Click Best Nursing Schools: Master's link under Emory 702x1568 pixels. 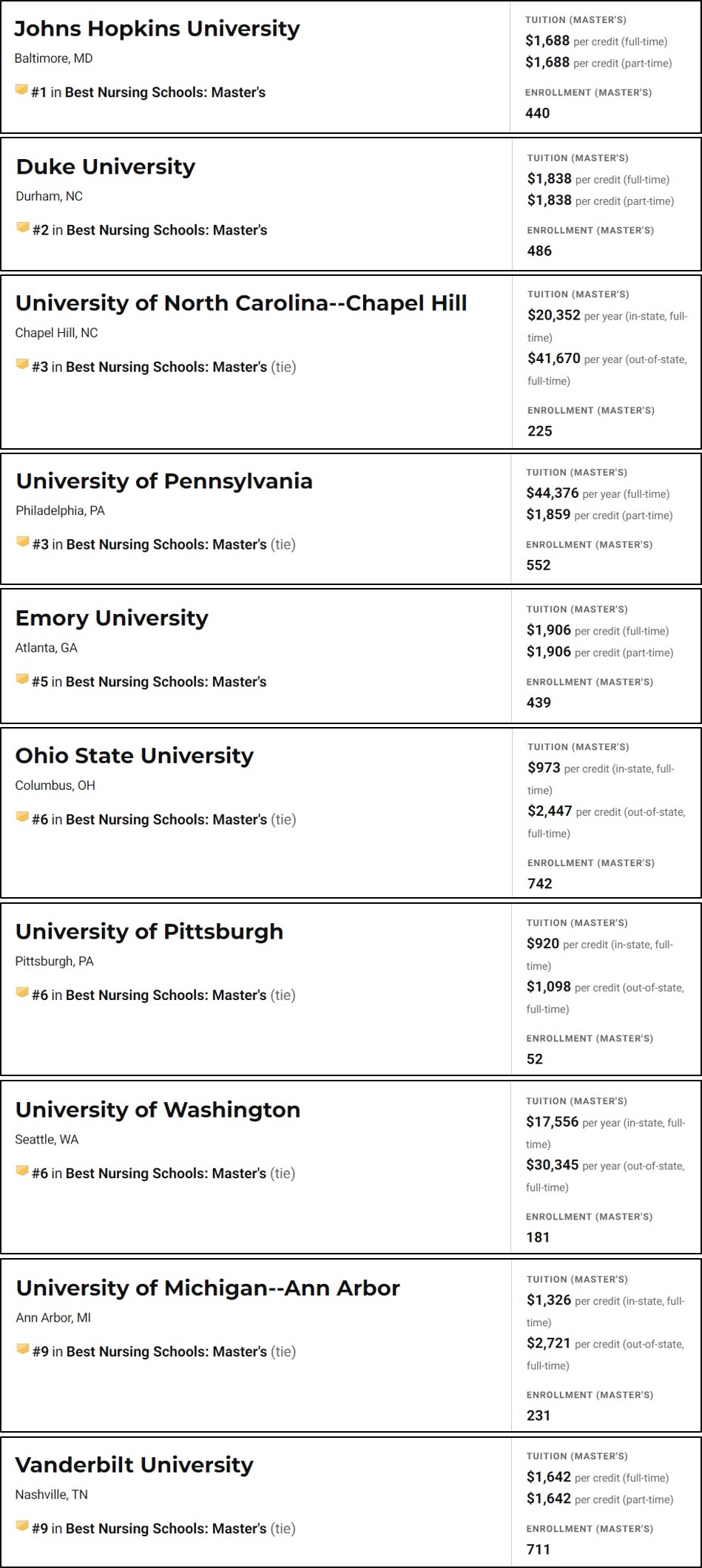click(x=166, y=681)
